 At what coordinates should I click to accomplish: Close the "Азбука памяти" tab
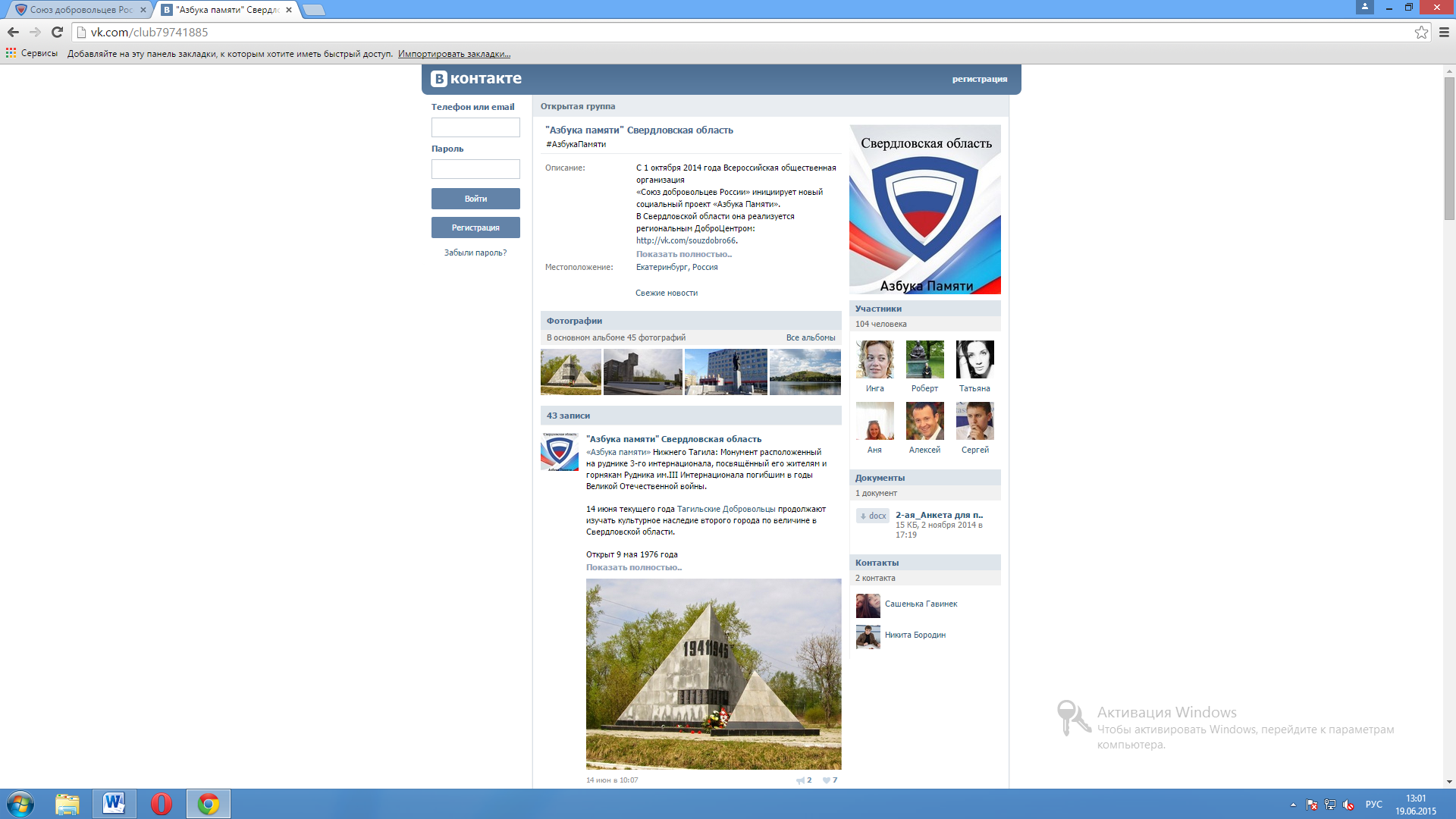pos(289,10)
